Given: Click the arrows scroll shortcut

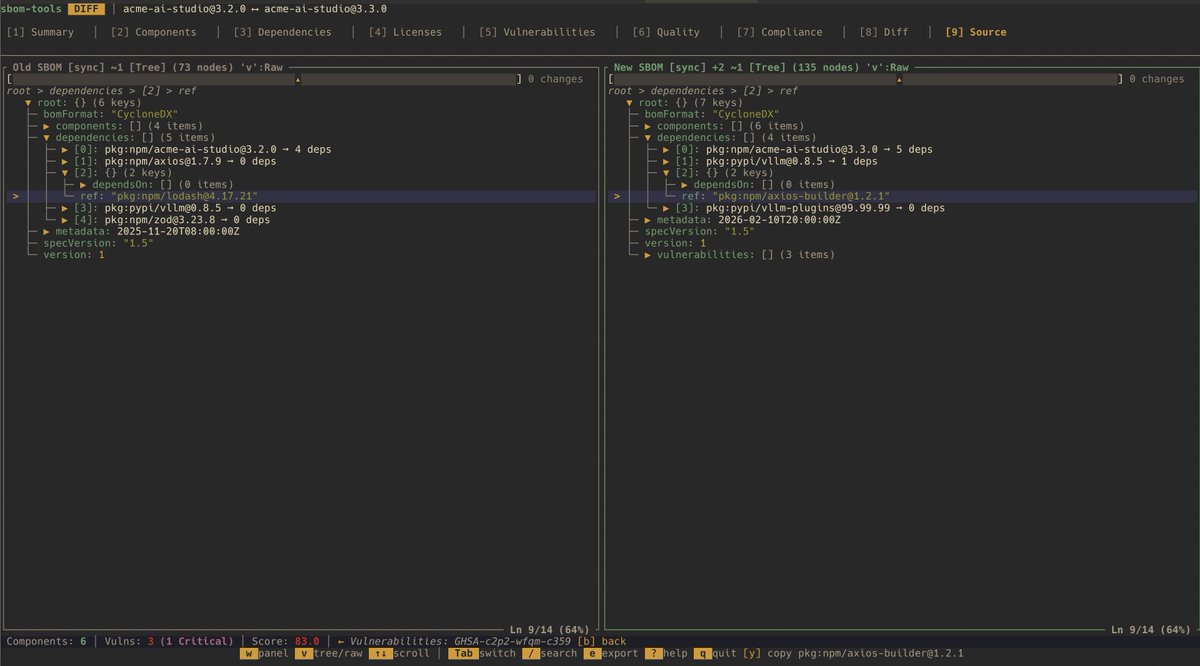Looking at the screenshot, I should click(x=399, y=654).
